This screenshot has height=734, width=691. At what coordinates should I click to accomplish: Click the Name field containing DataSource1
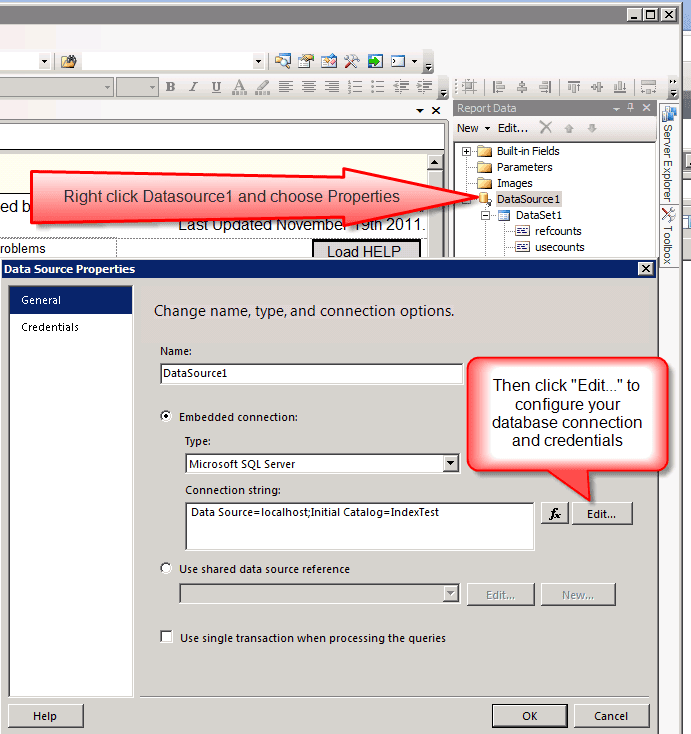(x=311, y=374)
